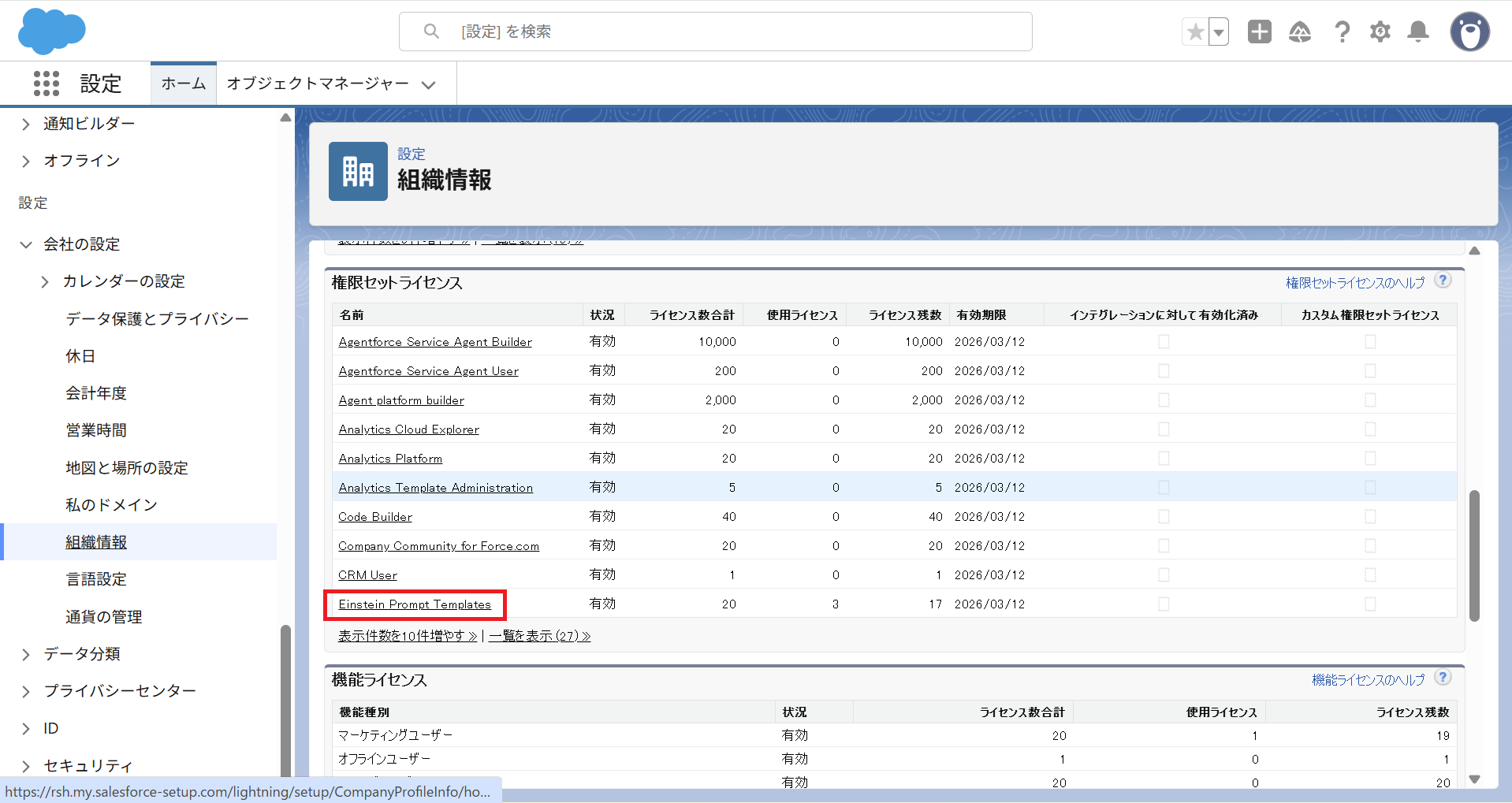
Task: Open the favorites list dropdown arrow
Action: click(1219, 32)
